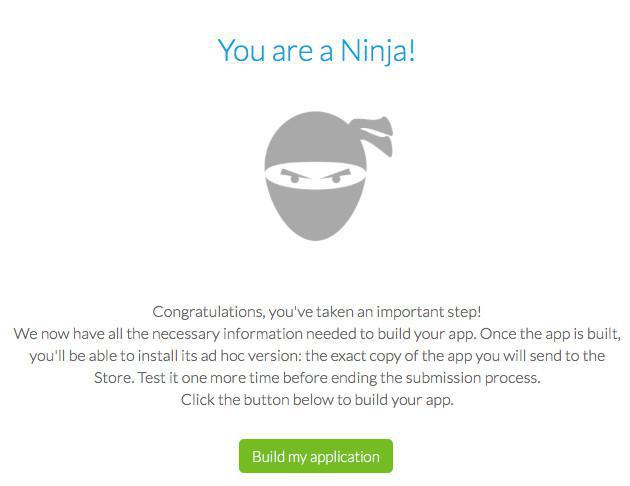This screenshot has height=486, width=630.
Task: Click the lower chin area of ninja mask
Action: click(x=314, y=222)
